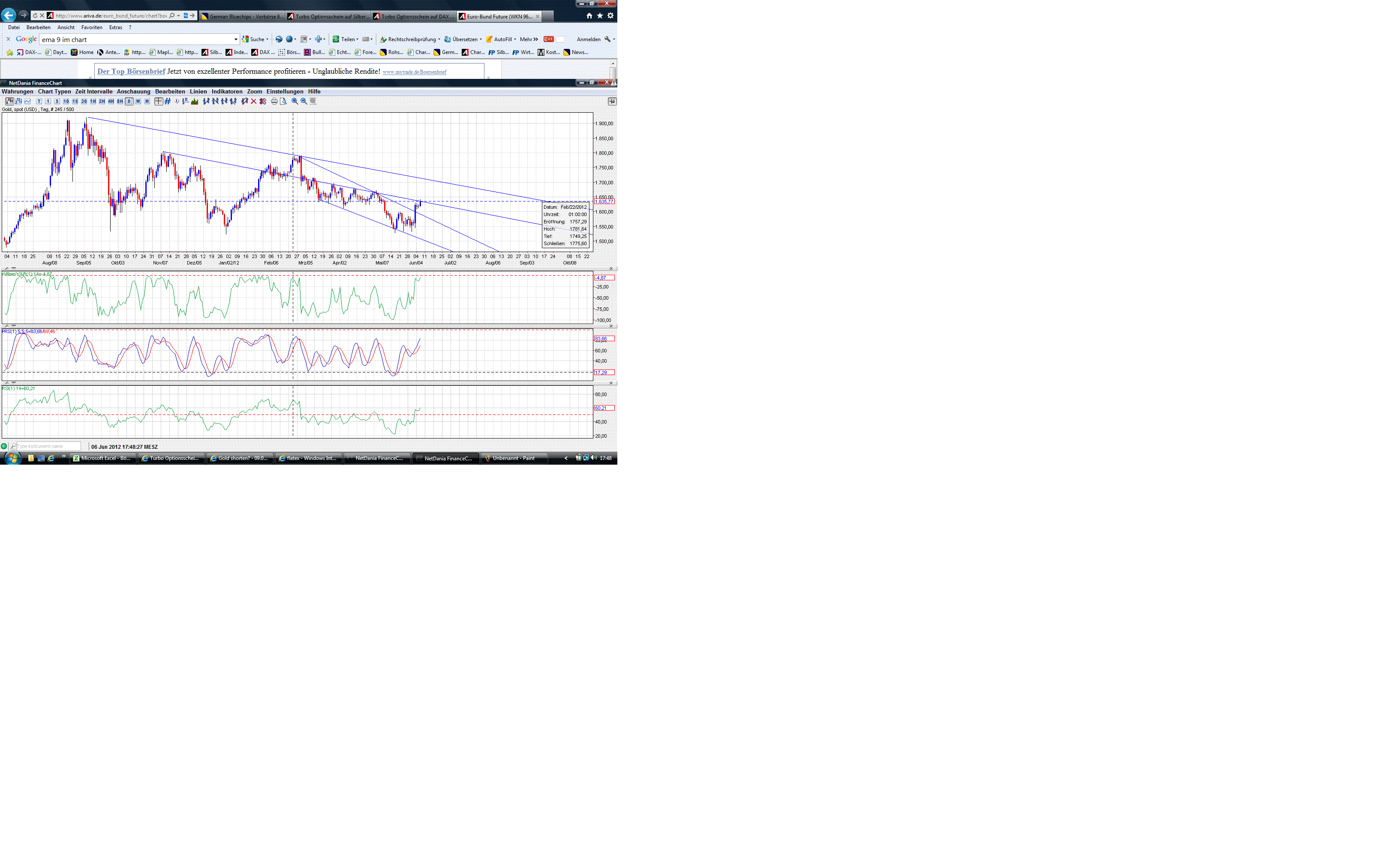
Task: Click the reset zoom icon
Action: [313, 101]
